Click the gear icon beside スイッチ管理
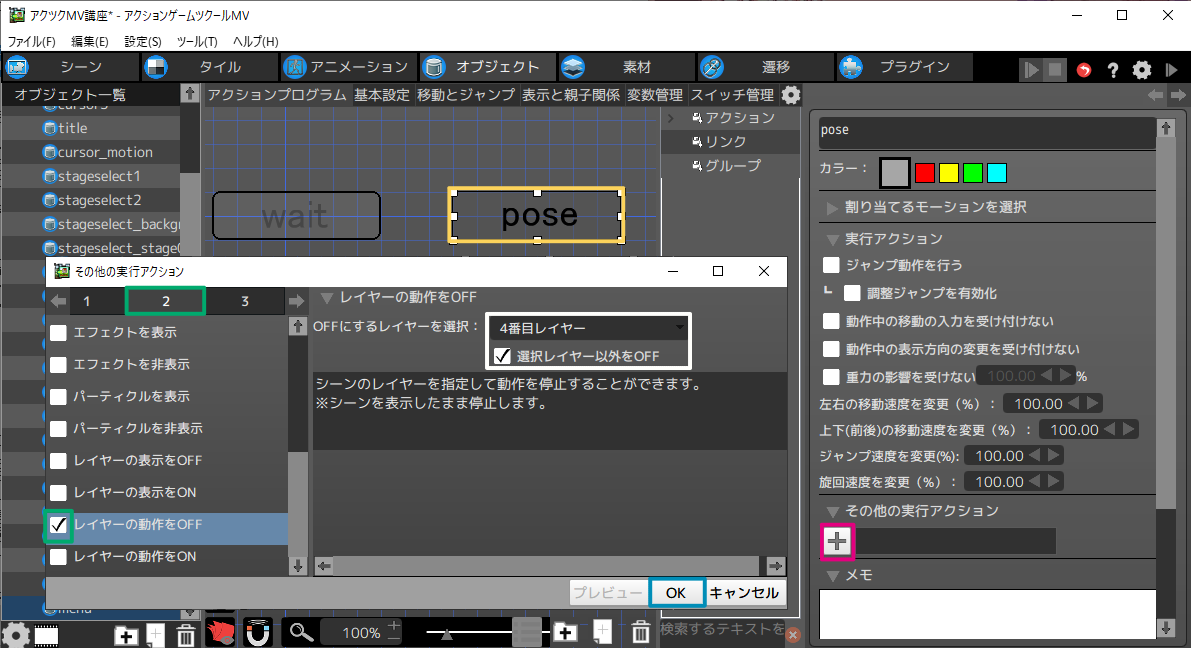The height and width of the screenshot is (648, 1191). pos(791,95)
